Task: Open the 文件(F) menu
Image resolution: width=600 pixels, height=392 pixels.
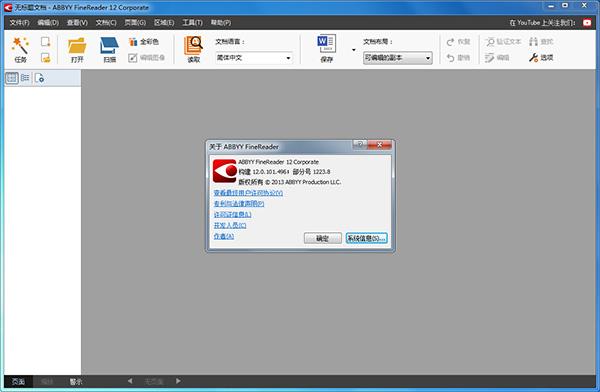Action: (20, 23)
